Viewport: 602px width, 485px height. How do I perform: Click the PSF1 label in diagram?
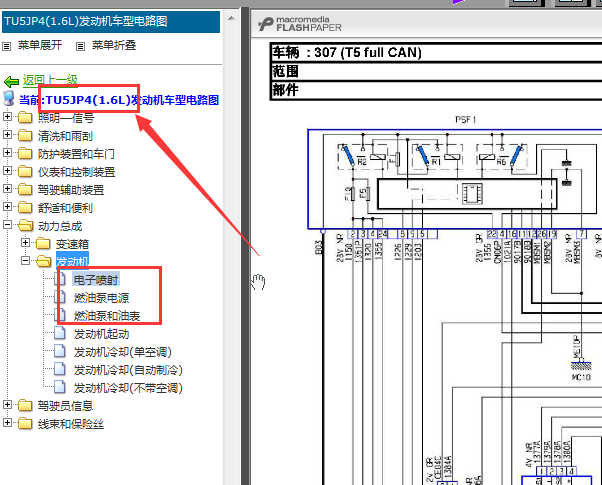[x=466, y=120]
